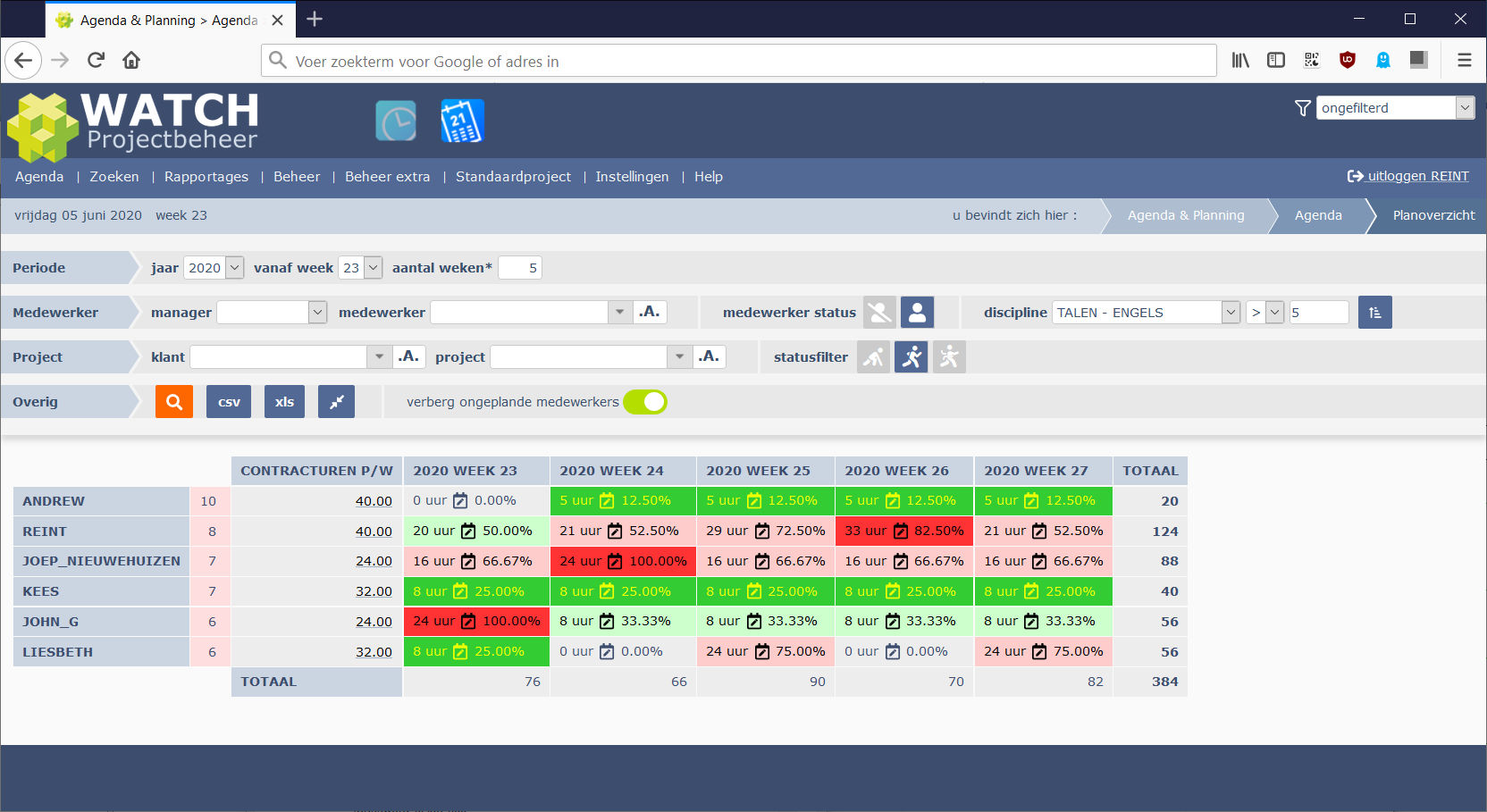Click the uBlock shield extension icon
Screen dimensions: 1487x812
1348,60
